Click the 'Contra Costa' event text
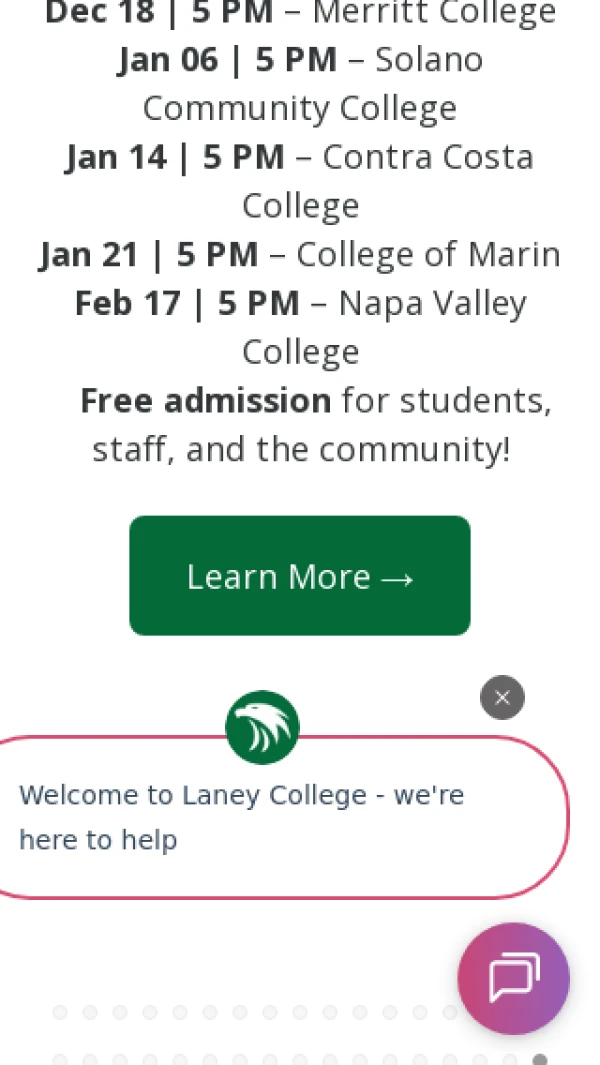 click(x=428, y=157)
